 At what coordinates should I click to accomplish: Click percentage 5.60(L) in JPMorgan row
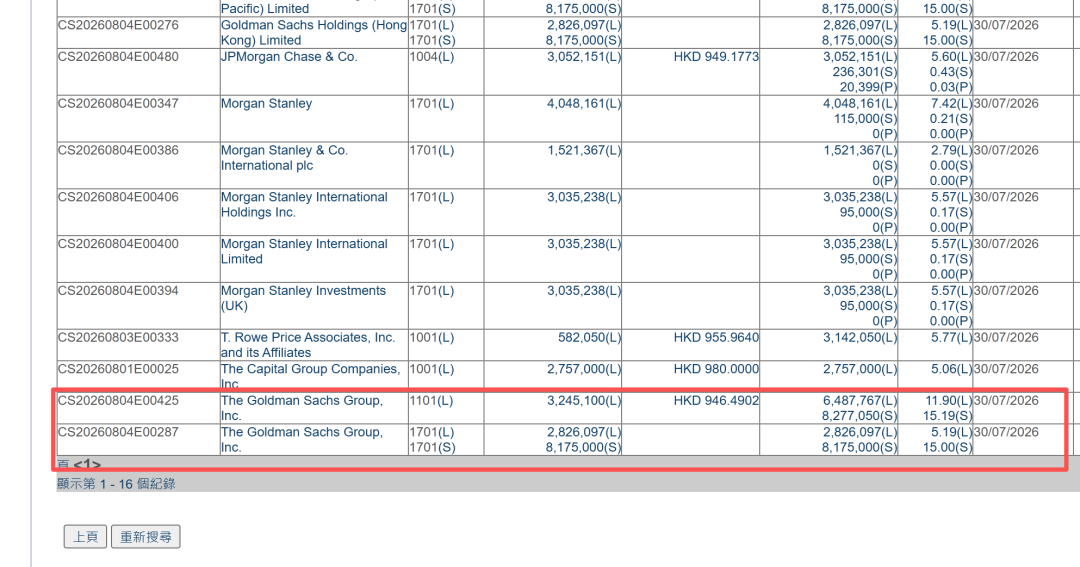(x=951, y=56)
